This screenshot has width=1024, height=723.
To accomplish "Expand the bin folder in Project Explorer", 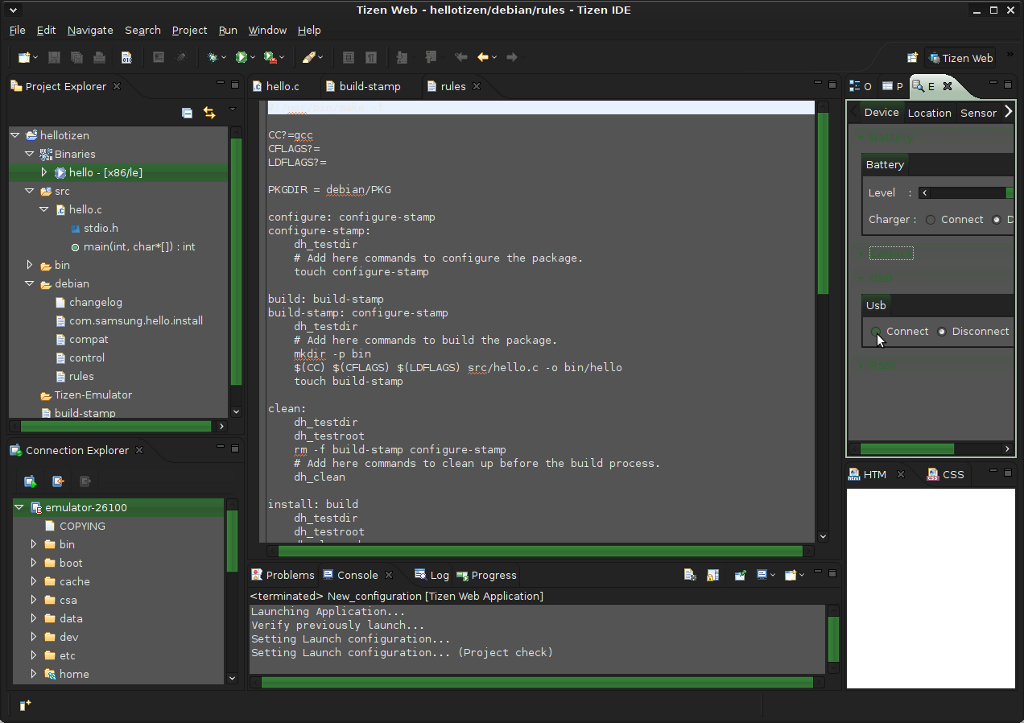I will (x=30, y=265).
